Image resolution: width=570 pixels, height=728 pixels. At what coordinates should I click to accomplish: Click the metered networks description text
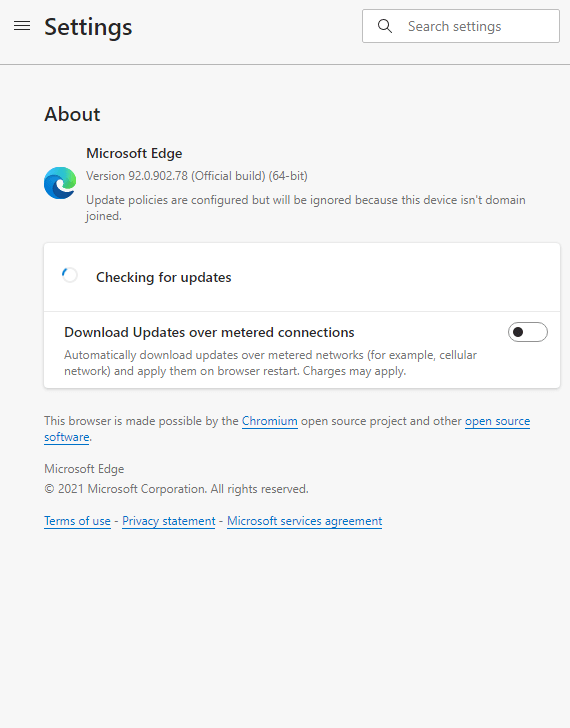point(270,363)
